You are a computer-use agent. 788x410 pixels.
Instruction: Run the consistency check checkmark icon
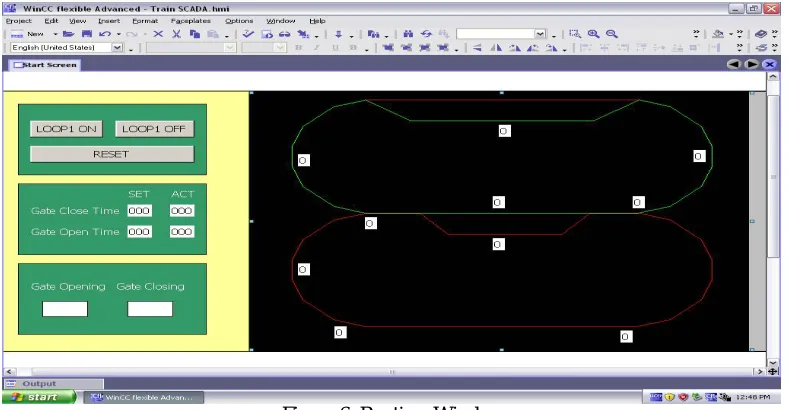pos(248,34)
